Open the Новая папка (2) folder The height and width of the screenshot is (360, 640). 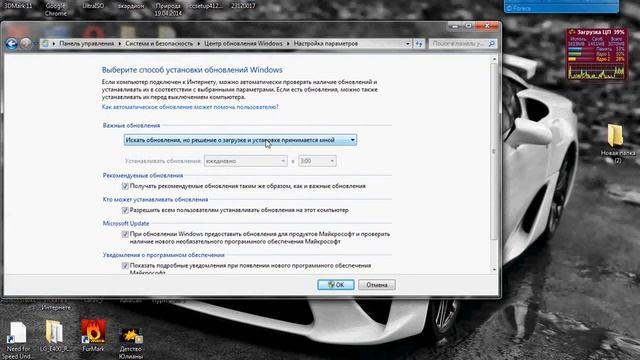(617, 144)
